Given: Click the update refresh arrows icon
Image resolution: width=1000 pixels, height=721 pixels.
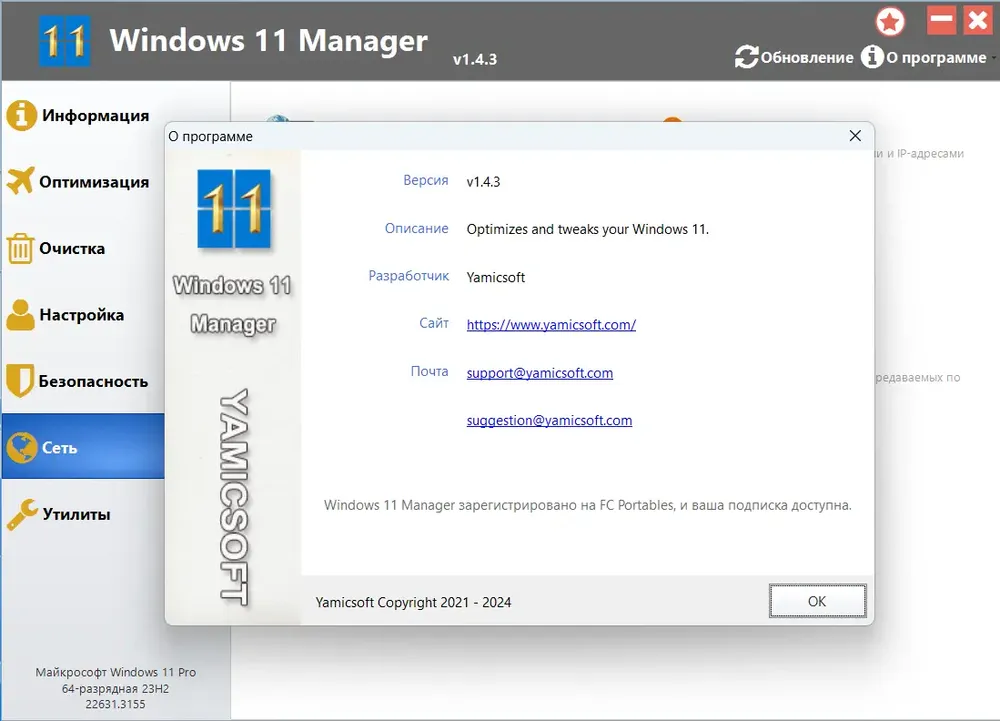Looking at the screenshot, I should pos(746,57).
